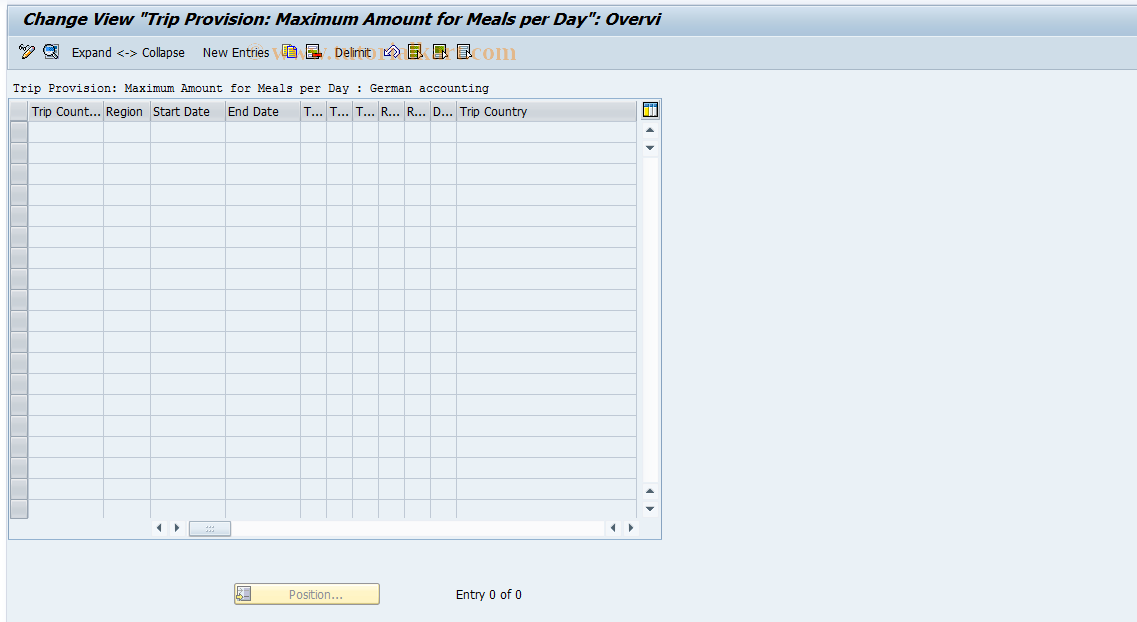
Task: Click the first End Date cell
Action: 263,132
